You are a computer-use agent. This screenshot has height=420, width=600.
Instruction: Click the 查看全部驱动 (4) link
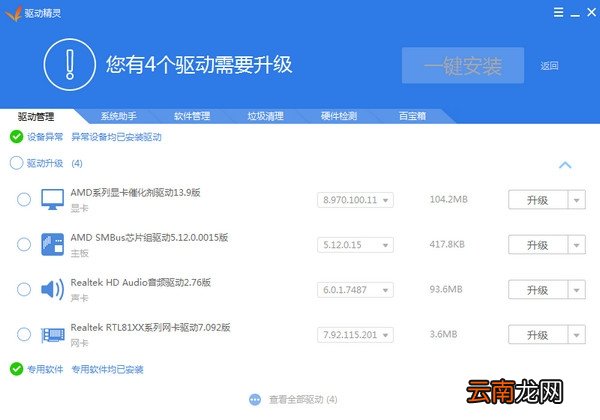[303, 400]
